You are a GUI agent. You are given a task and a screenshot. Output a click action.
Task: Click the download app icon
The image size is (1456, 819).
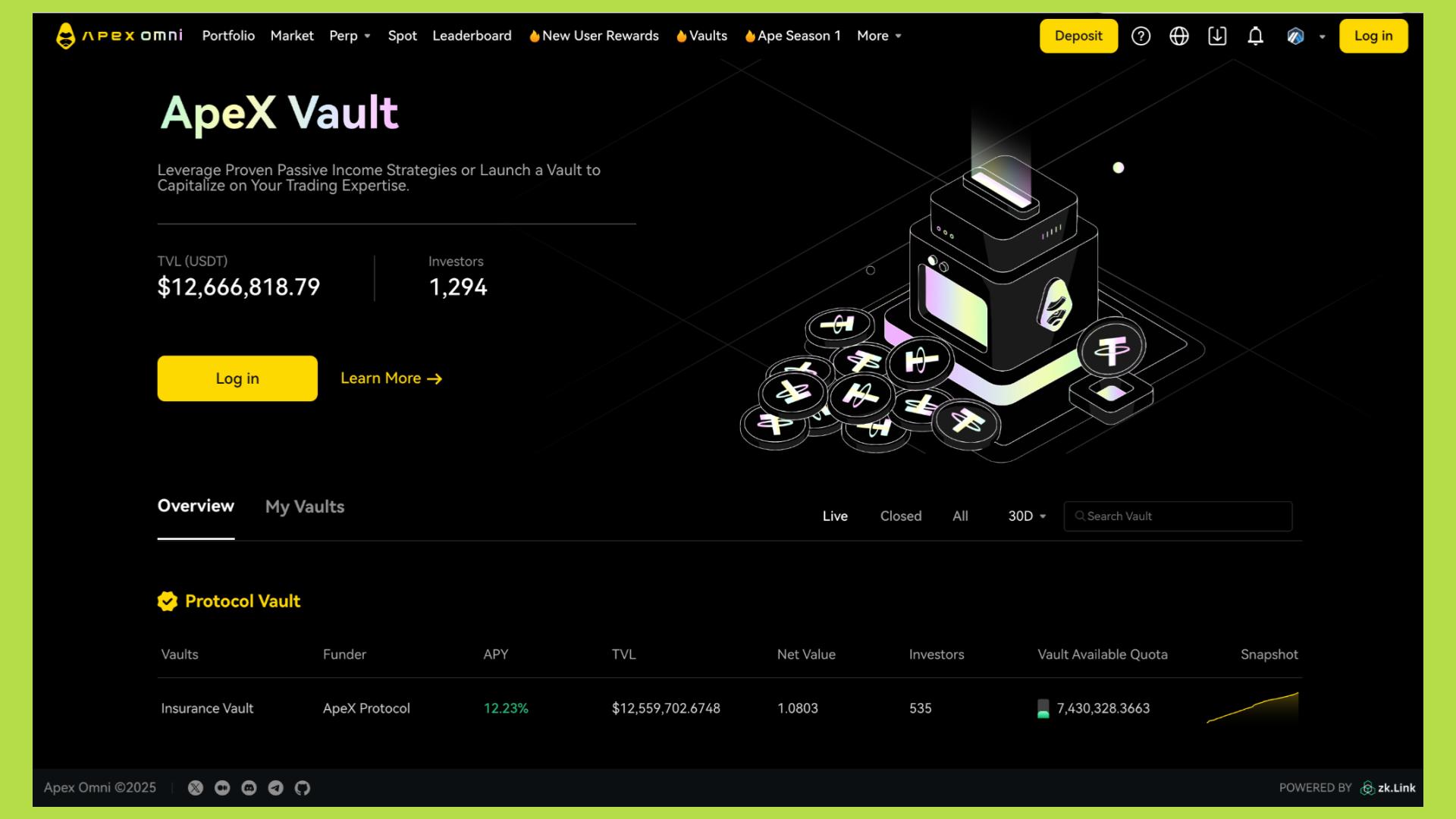click(1217, 36)
